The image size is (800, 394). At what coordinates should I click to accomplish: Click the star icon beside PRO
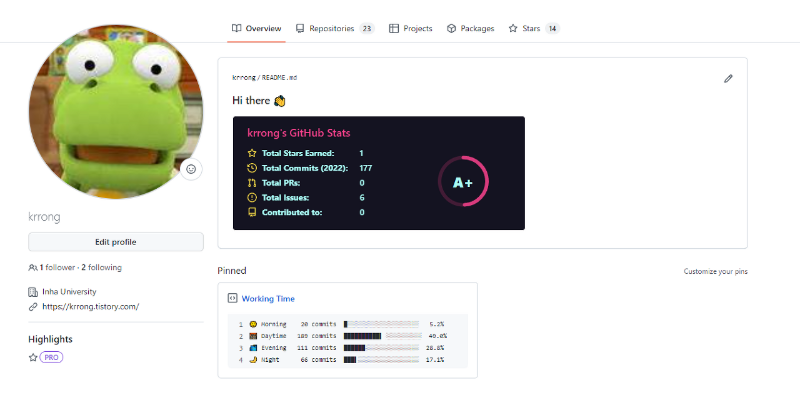click(x=33, y=358)
